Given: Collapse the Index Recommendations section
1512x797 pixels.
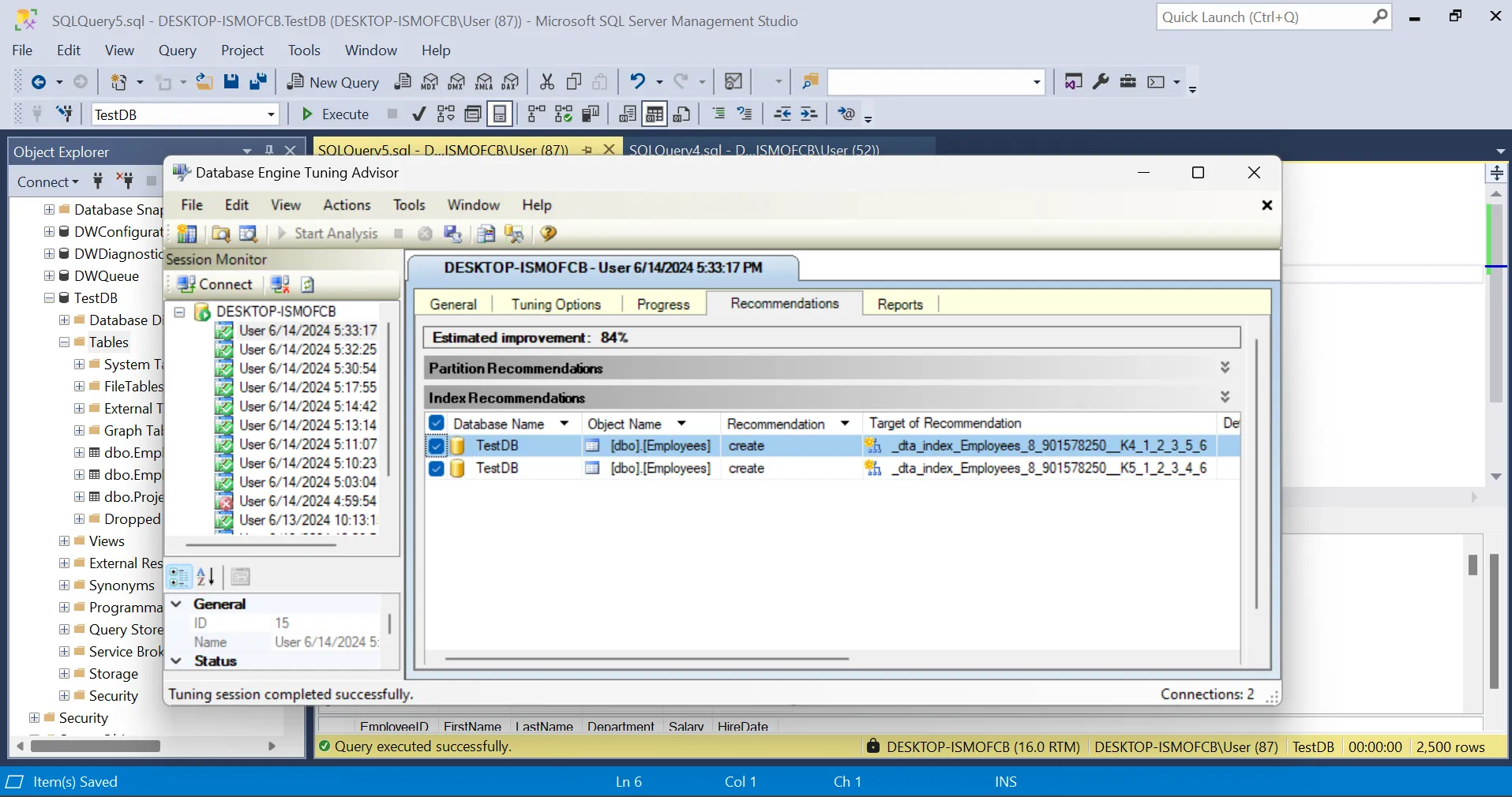Looking at the screenshot, I should point(1225,397).
